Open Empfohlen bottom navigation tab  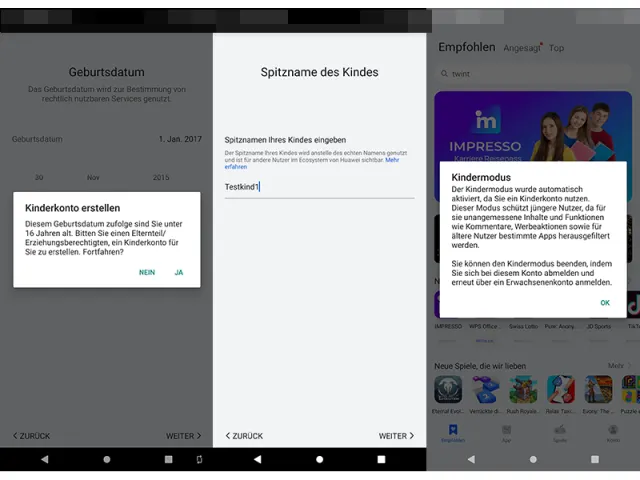453,433
